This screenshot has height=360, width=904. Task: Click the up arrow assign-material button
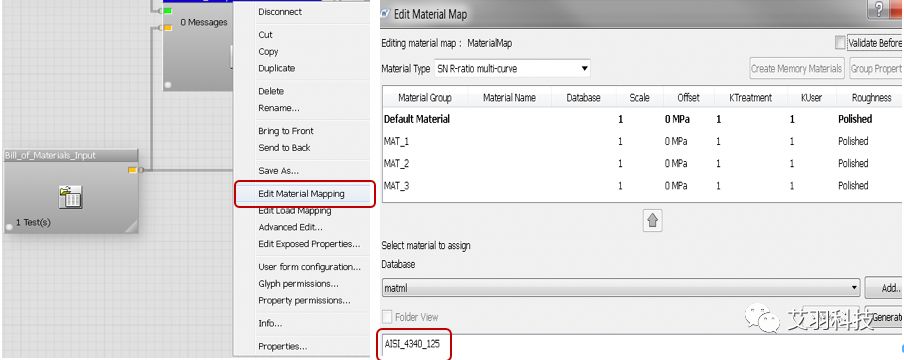point(652,221)
